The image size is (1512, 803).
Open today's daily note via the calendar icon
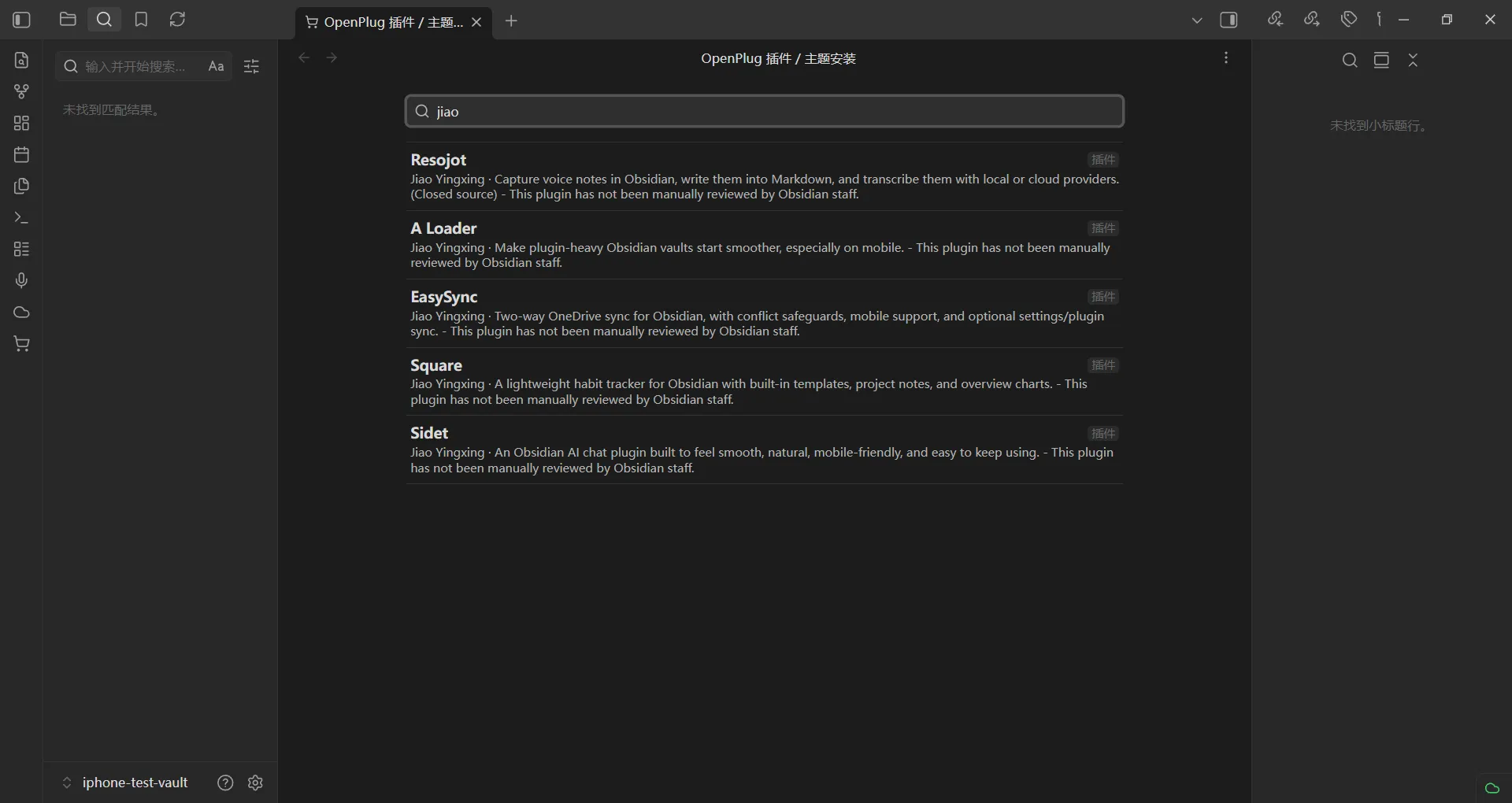21,154
